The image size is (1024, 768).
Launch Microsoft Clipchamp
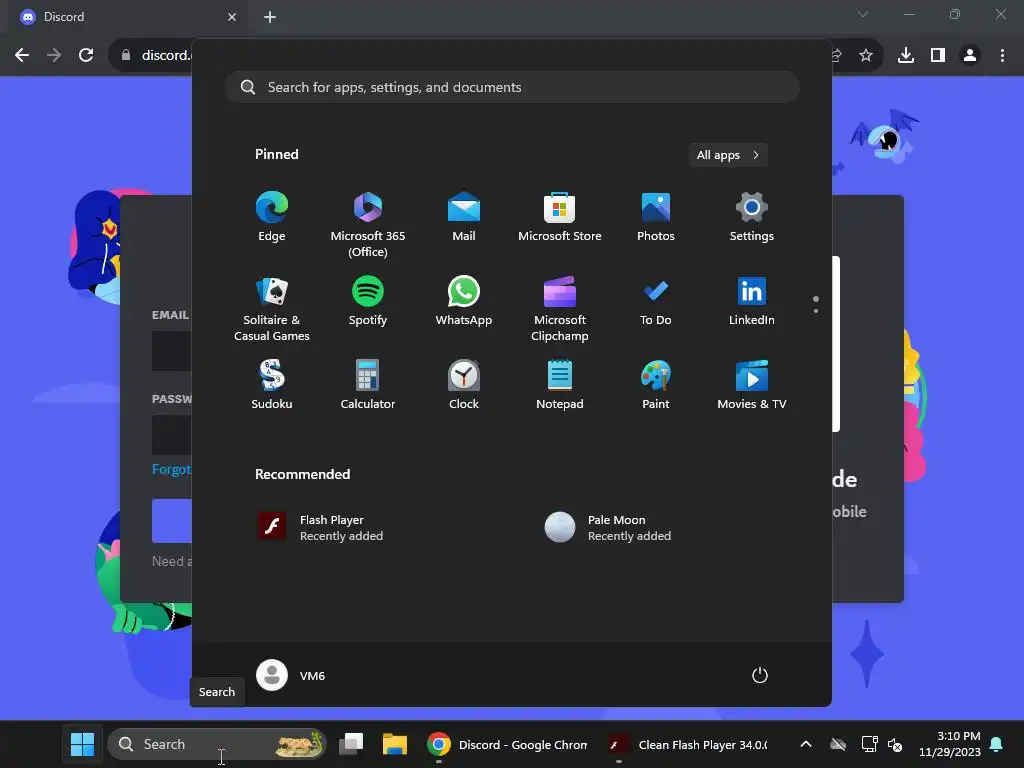(x=560, y=308)
